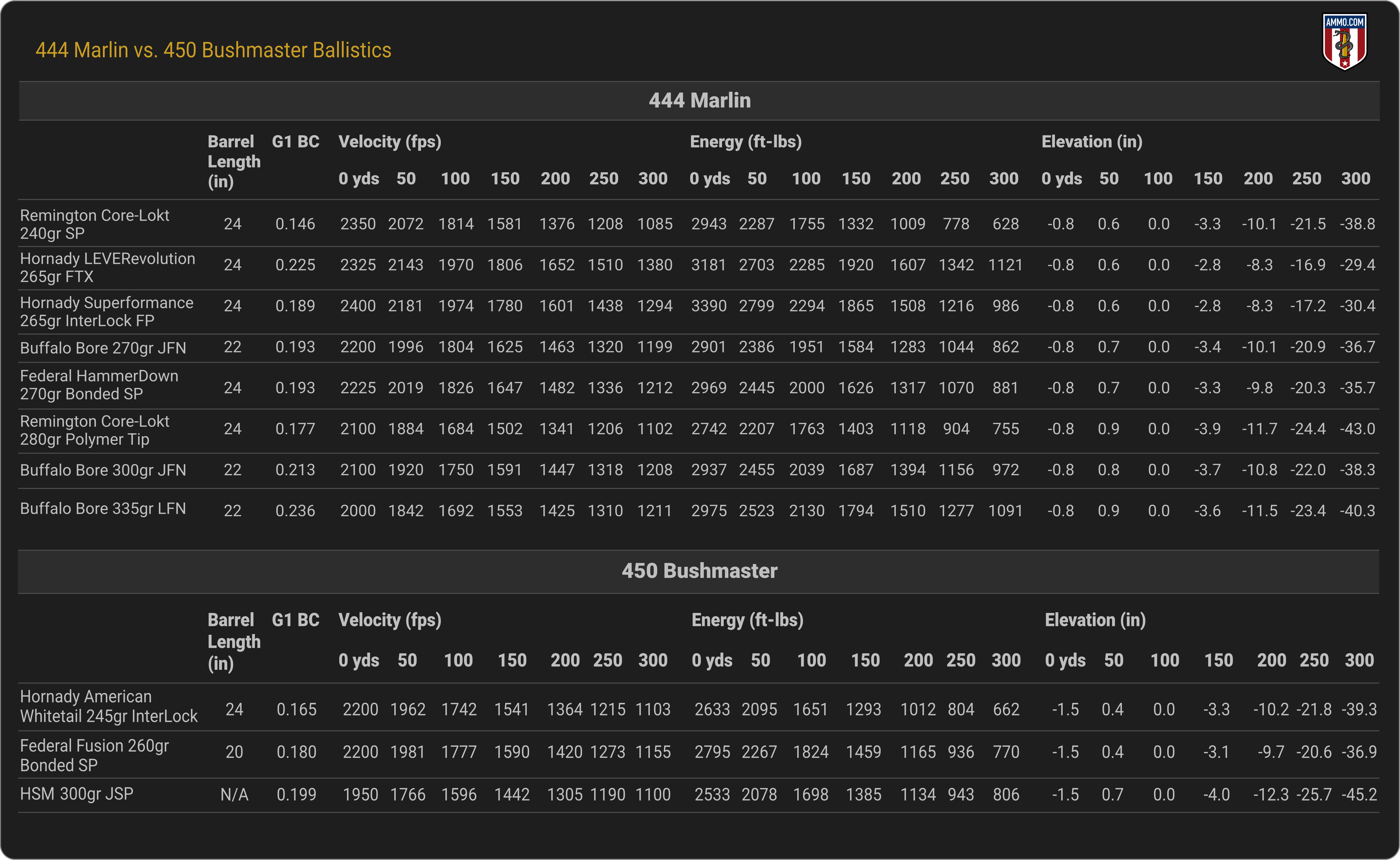Select barrel length 'N/A' for HSM 300gr
This screenshot has width=1400, height=860.
[x=234, y=795]
